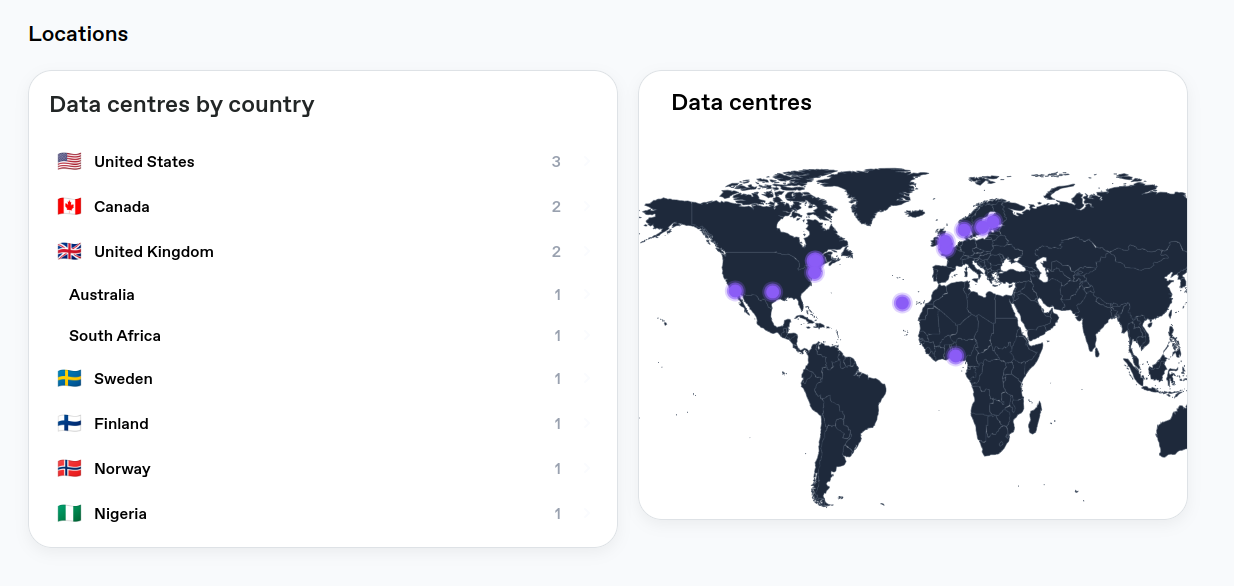Expand the Canada row chevron
Image resolution: width=1234 pixels, height=586 pixels.
click(x=585, y=206)
